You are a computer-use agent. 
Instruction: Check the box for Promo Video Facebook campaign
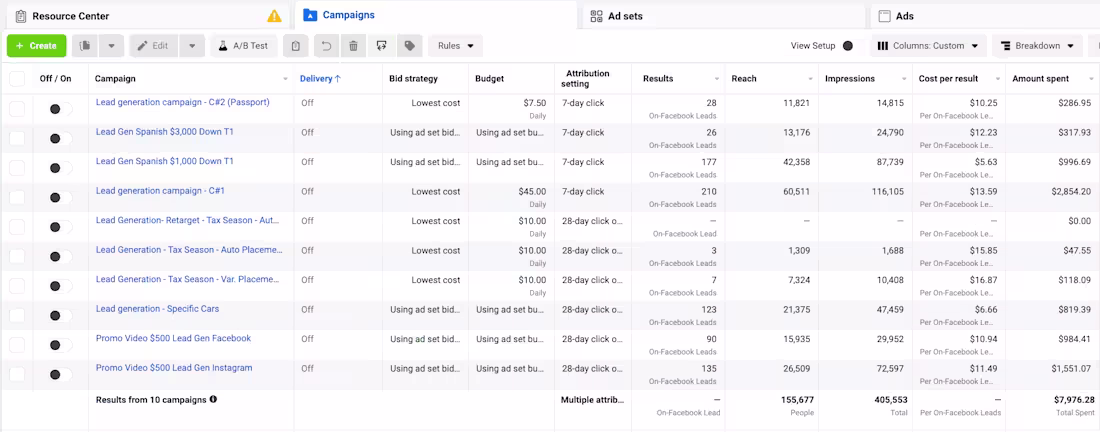click(x=17, y=345)
